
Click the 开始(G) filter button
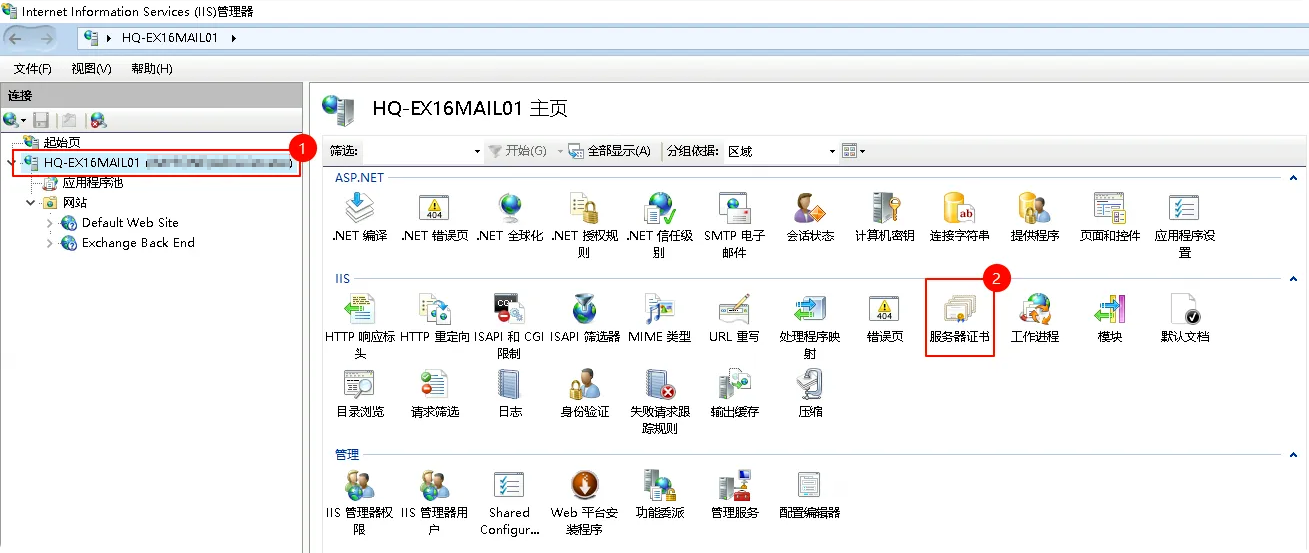coord(519,151)
